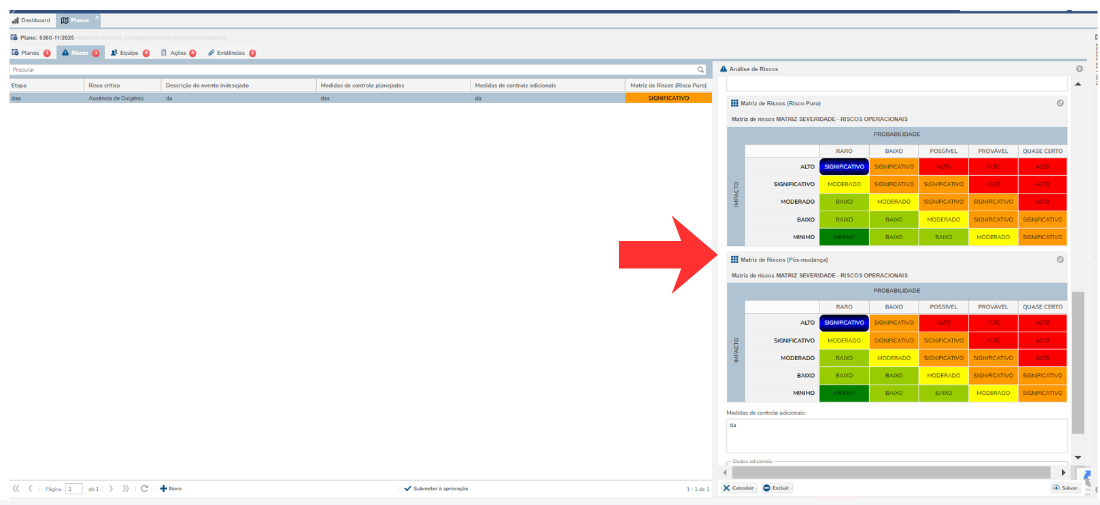Collapse the Análise de Riscos panel
Viewport: 1100px width, 505px height.
[x=1079, y=69]
